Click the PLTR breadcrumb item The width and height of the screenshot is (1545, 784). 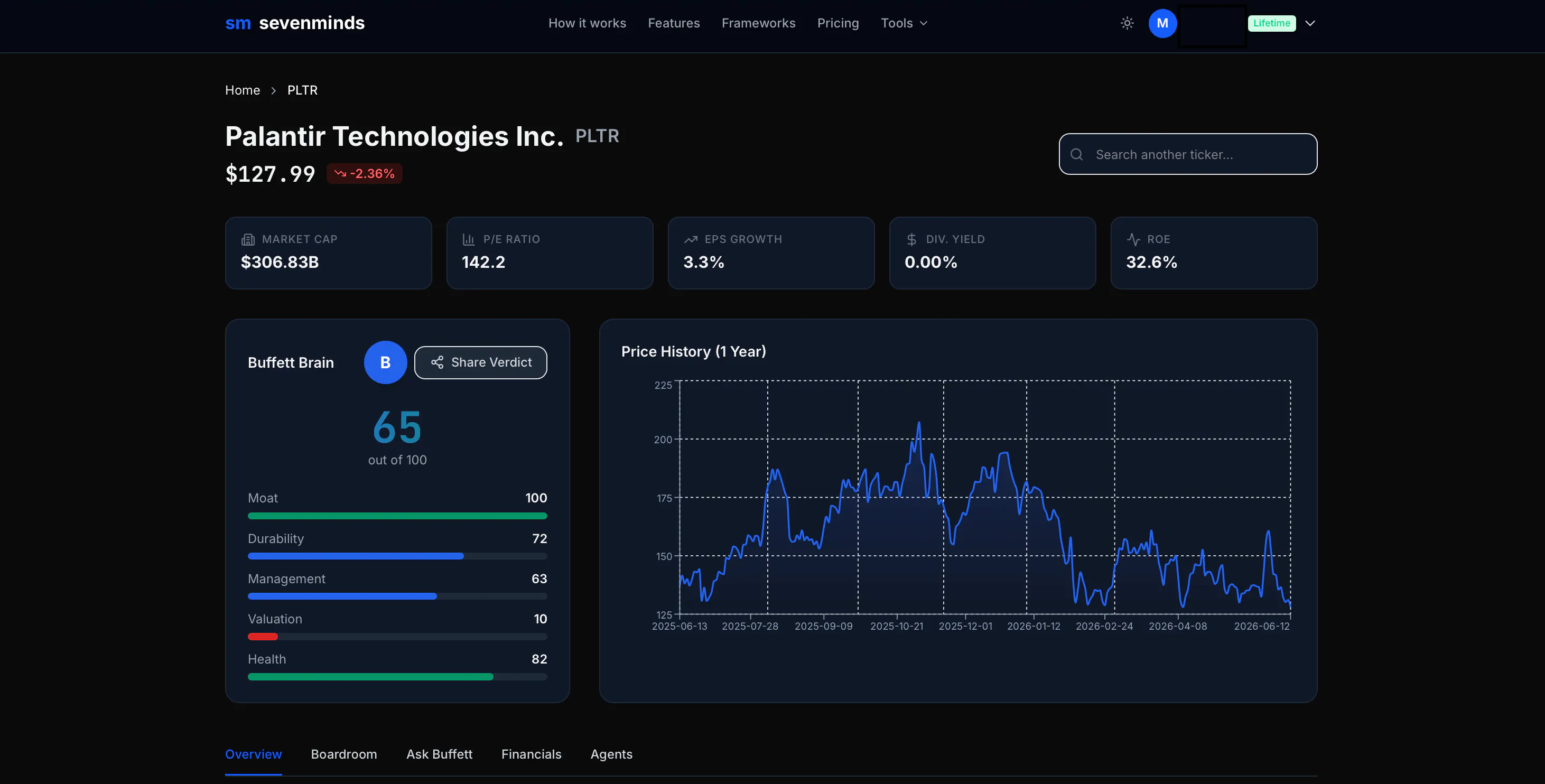302,90
